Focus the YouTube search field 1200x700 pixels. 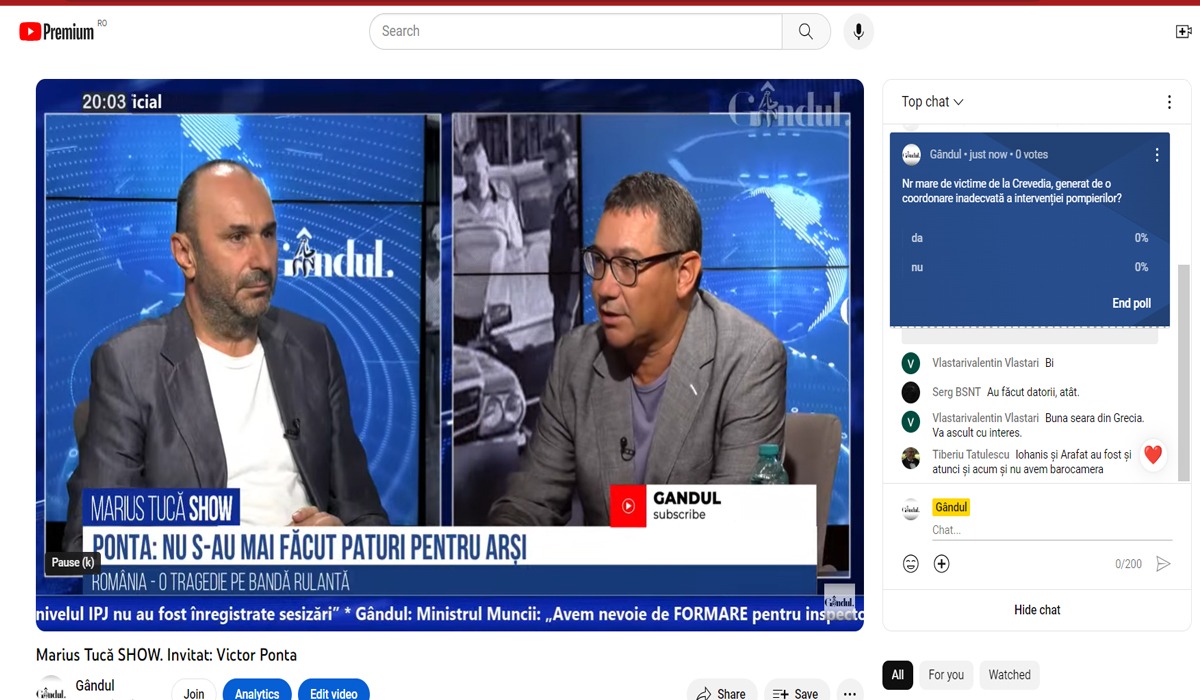click(x=576, y=31)
